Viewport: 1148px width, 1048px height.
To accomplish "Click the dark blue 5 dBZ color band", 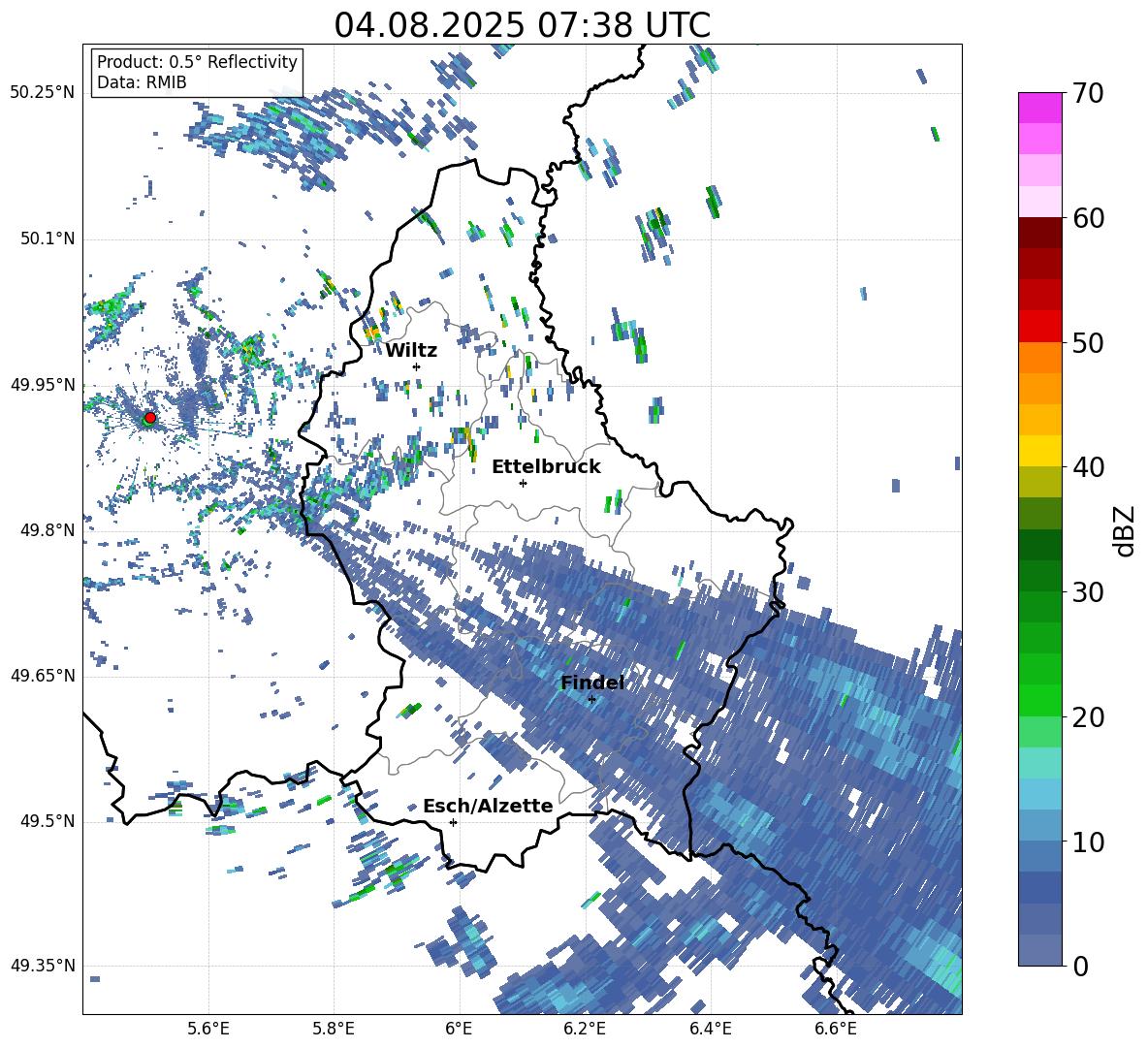I will pyautogui.click(x=1039, y=887).
